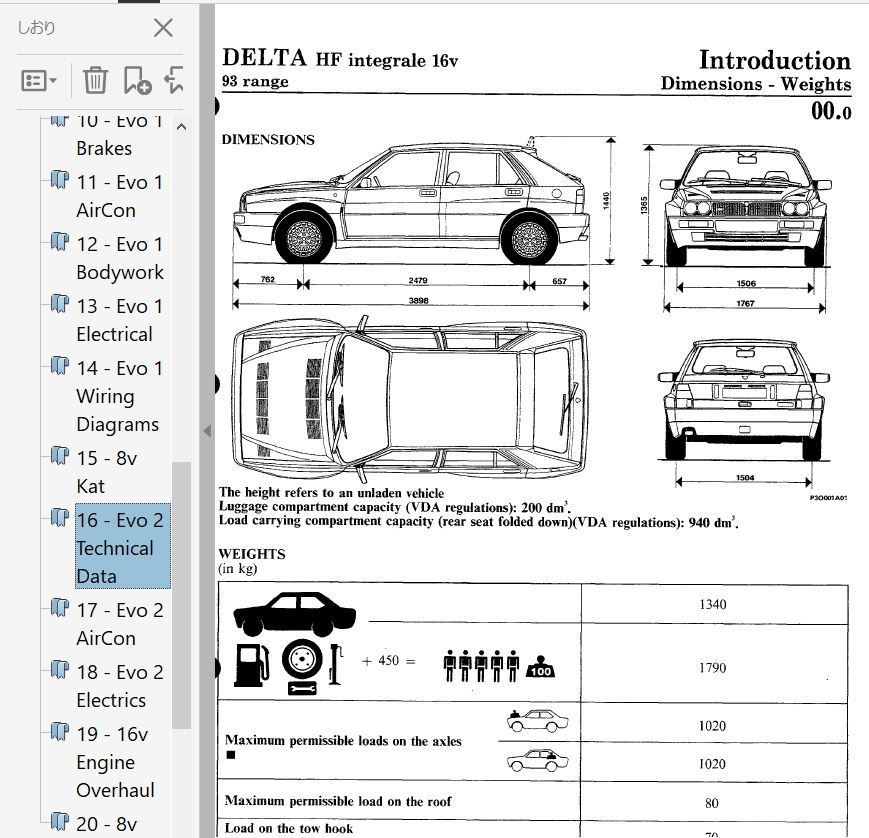Click 'Maximum permissible load on the roof' text

[x=338, y=801]
